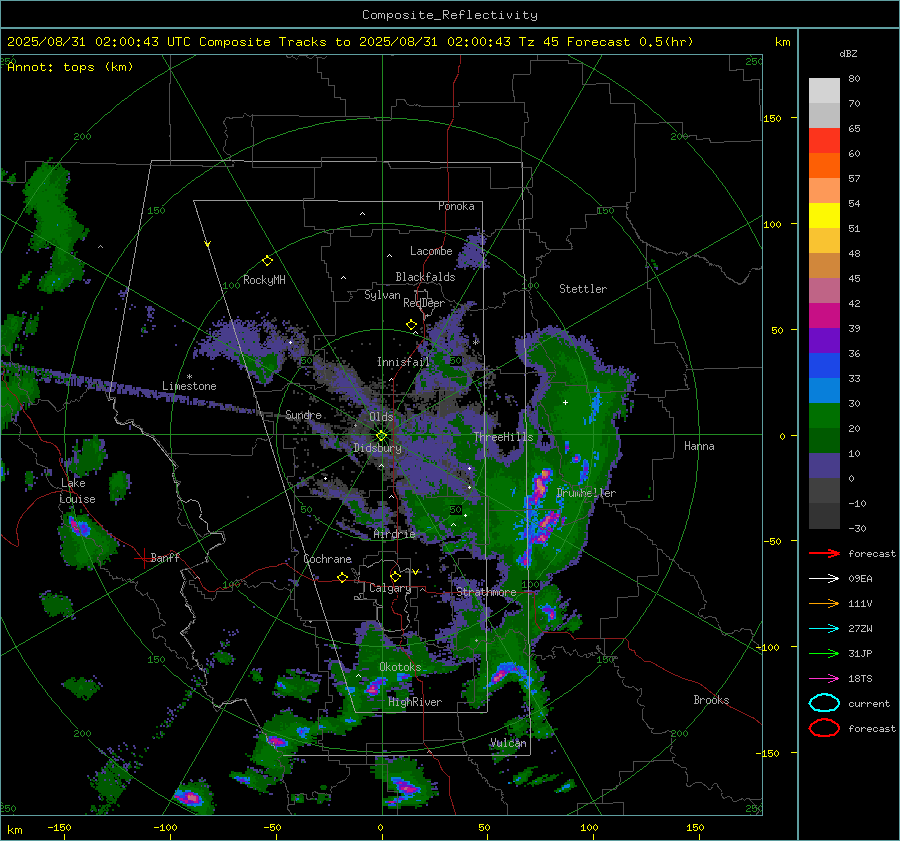
Task: Click the storm cell near Lake Louise
Action: tap(79, 526)
